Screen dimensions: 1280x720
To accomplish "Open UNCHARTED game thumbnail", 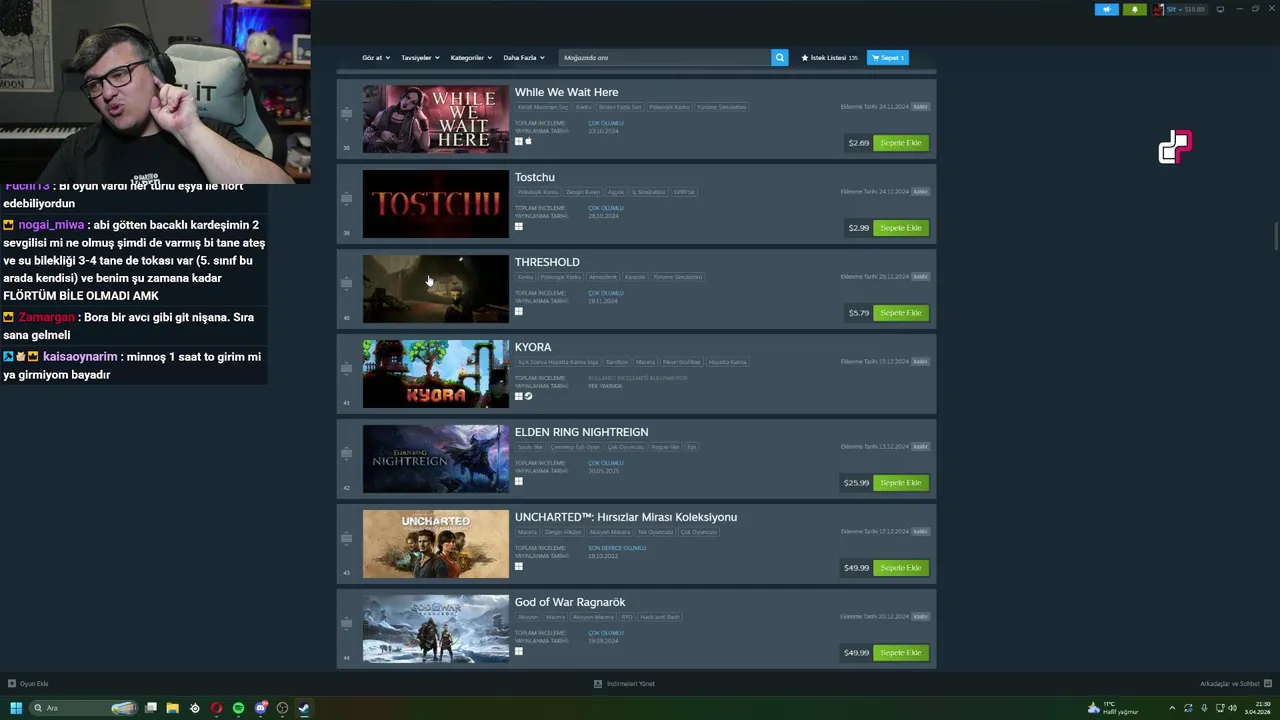I will tap(436, 544).
